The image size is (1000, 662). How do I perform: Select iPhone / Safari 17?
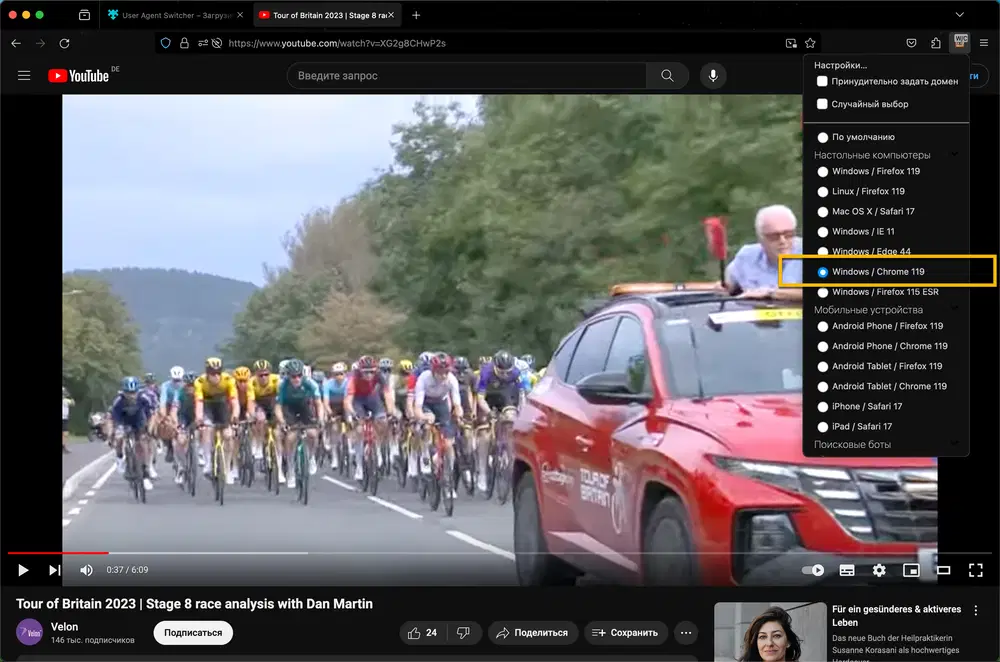coord(823,406)
